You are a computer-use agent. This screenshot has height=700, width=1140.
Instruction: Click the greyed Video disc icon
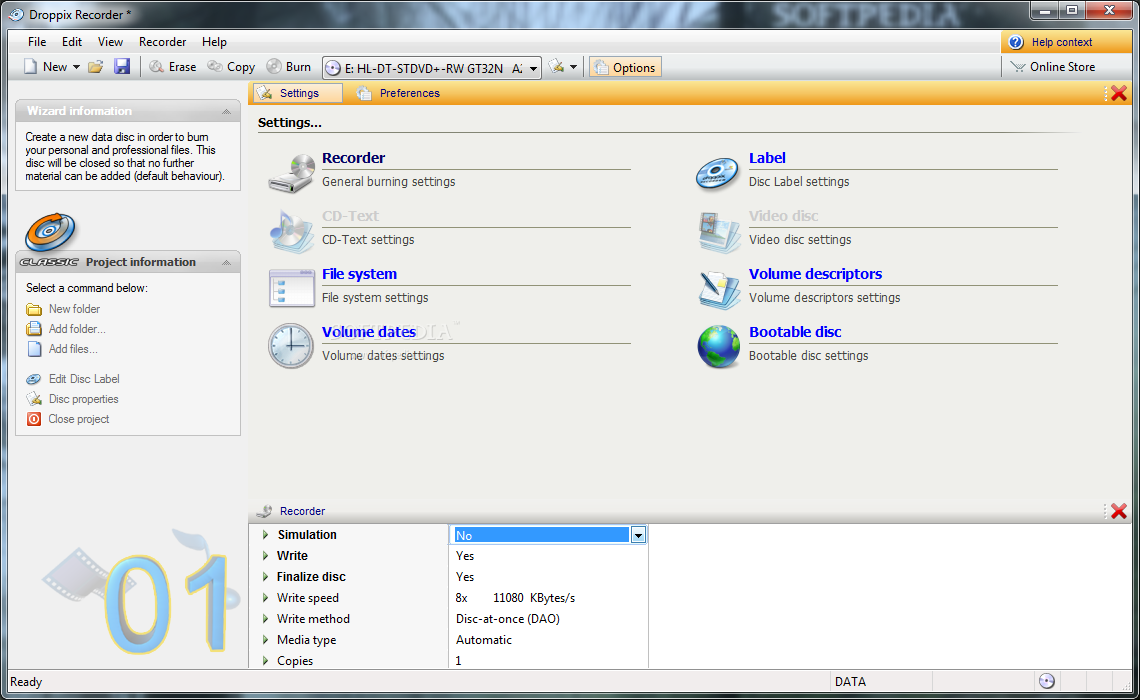(x=718, y=231)
